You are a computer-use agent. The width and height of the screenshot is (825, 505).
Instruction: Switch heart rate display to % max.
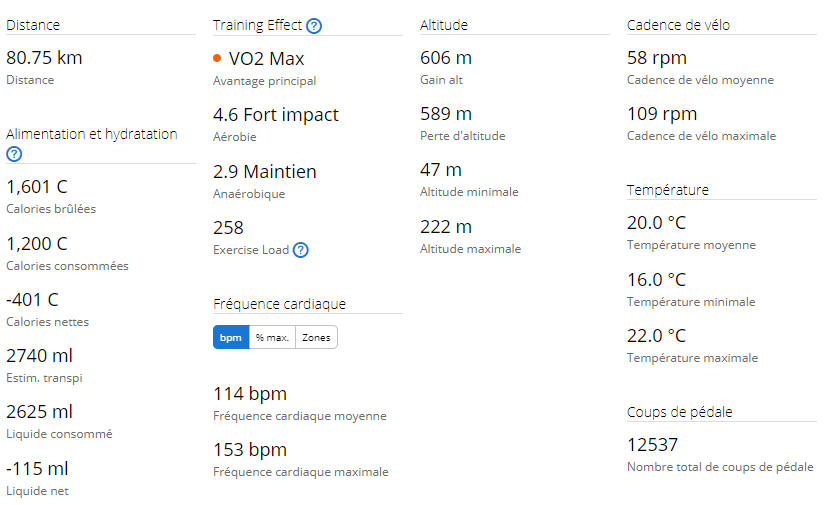272,337
